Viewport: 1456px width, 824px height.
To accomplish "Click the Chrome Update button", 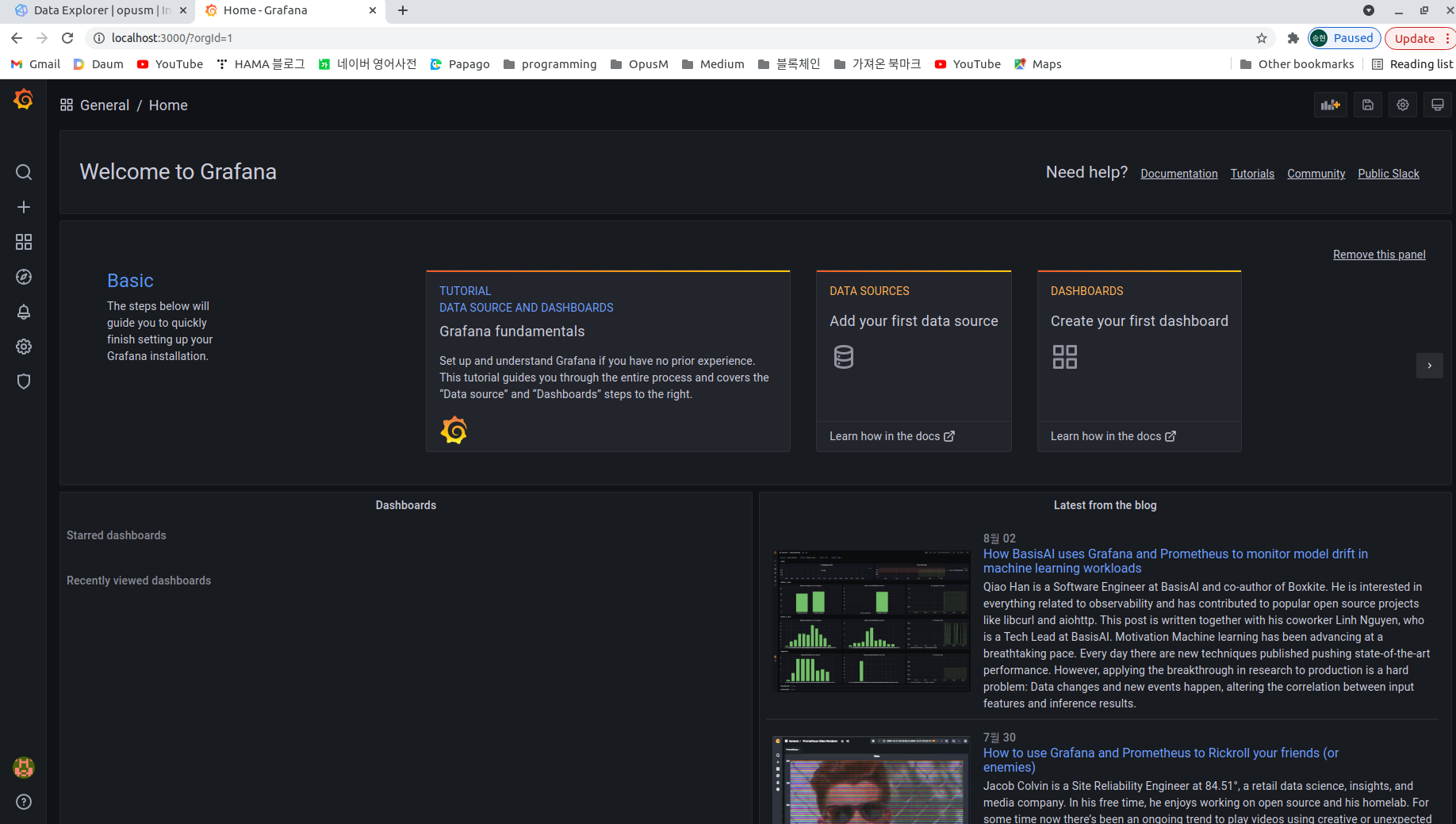I will [1420, 38].
